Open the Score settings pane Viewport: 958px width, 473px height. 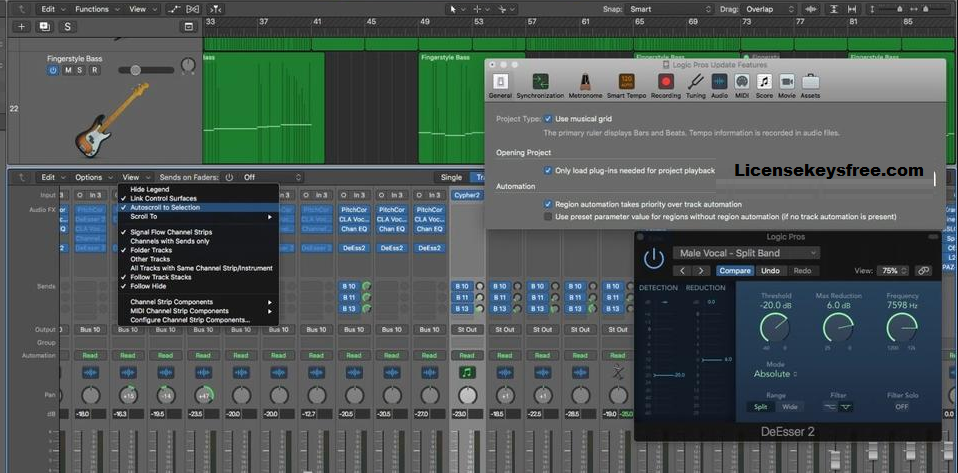click(x=764, y=86)
